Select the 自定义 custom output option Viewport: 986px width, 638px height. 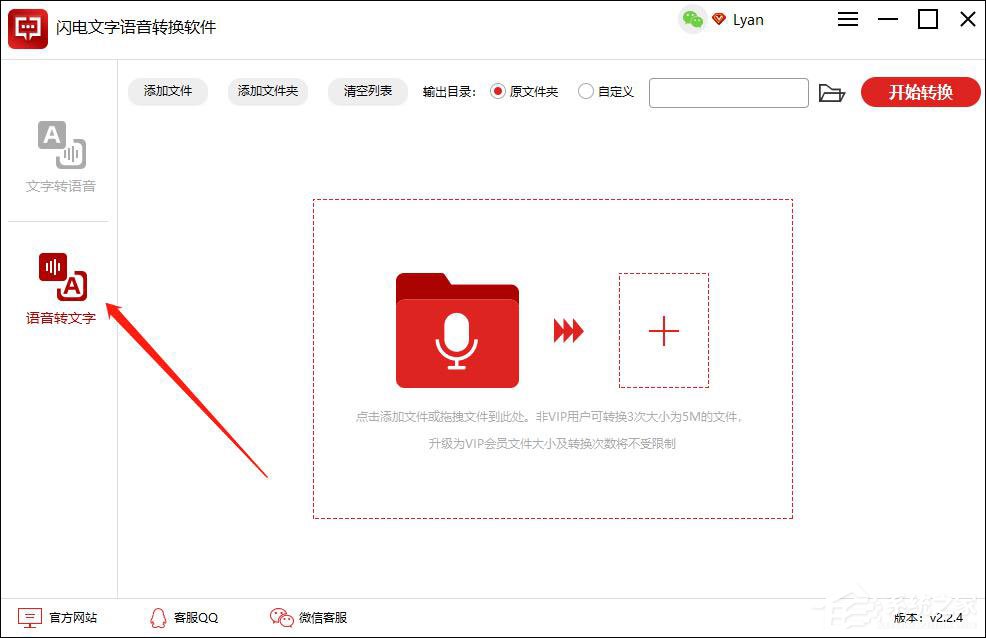pos(586,91)
